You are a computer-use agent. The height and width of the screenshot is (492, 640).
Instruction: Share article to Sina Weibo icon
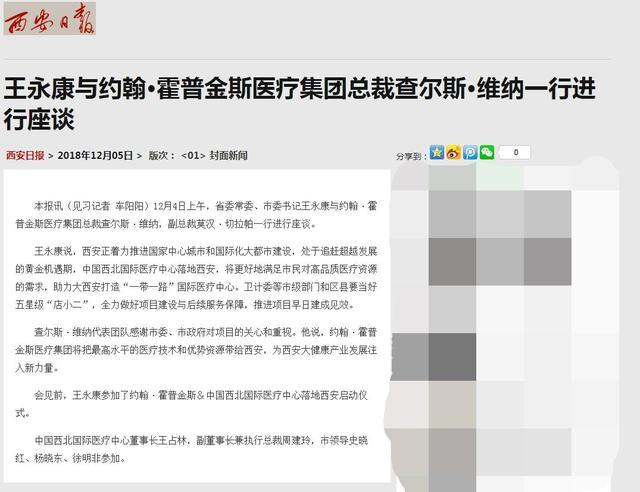tap(453, 152)
